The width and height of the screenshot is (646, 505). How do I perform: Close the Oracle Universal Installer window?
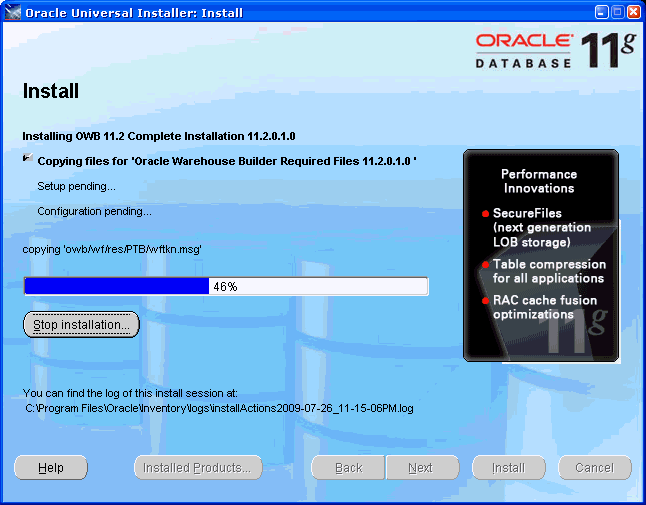point(634,12)
